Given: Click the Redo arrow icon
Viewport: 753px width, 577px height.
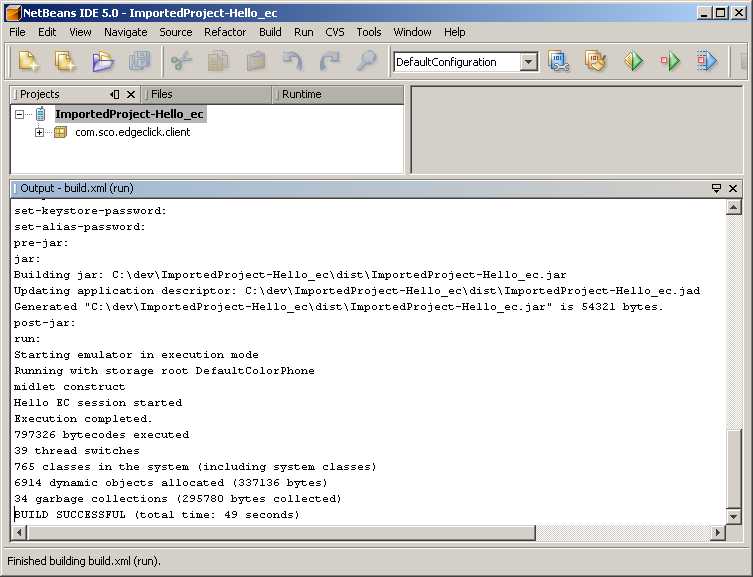Looking at the screenshot, I should click(329, 61).
